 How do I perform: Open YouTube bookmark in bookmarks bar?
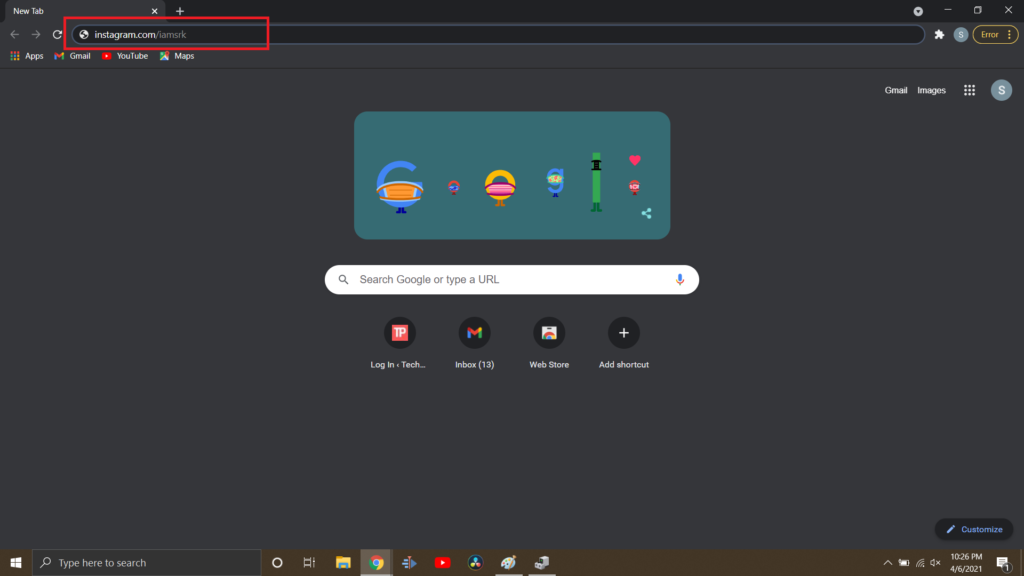point(125,56)
